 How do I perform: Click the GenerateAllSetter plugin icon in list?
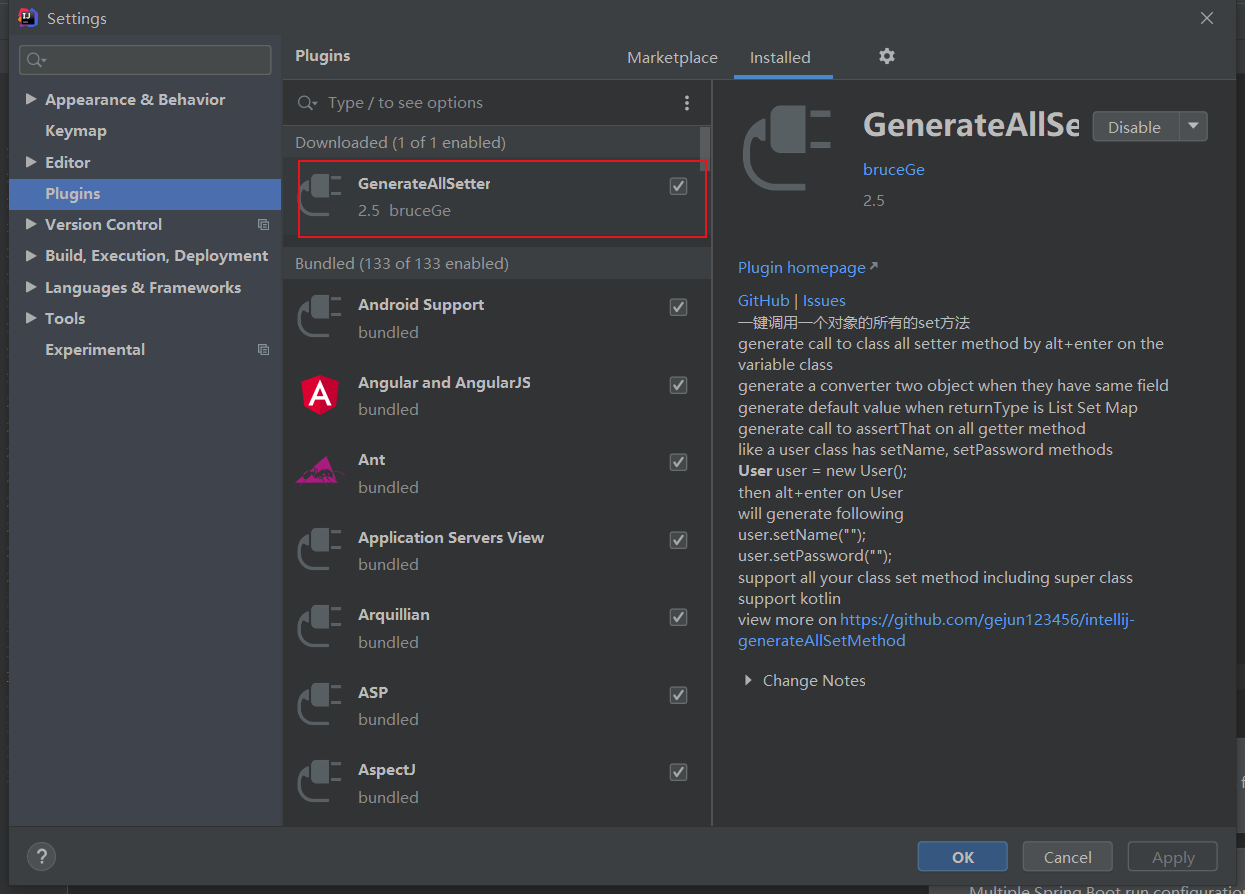321,196
